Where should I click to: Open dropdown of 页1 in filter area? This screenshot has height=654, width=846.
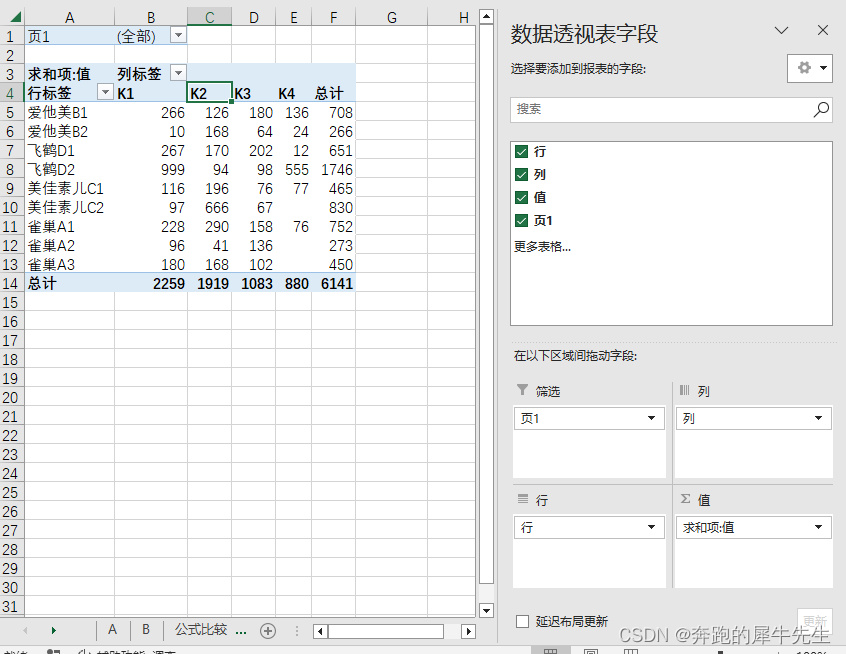click(651, 418)
